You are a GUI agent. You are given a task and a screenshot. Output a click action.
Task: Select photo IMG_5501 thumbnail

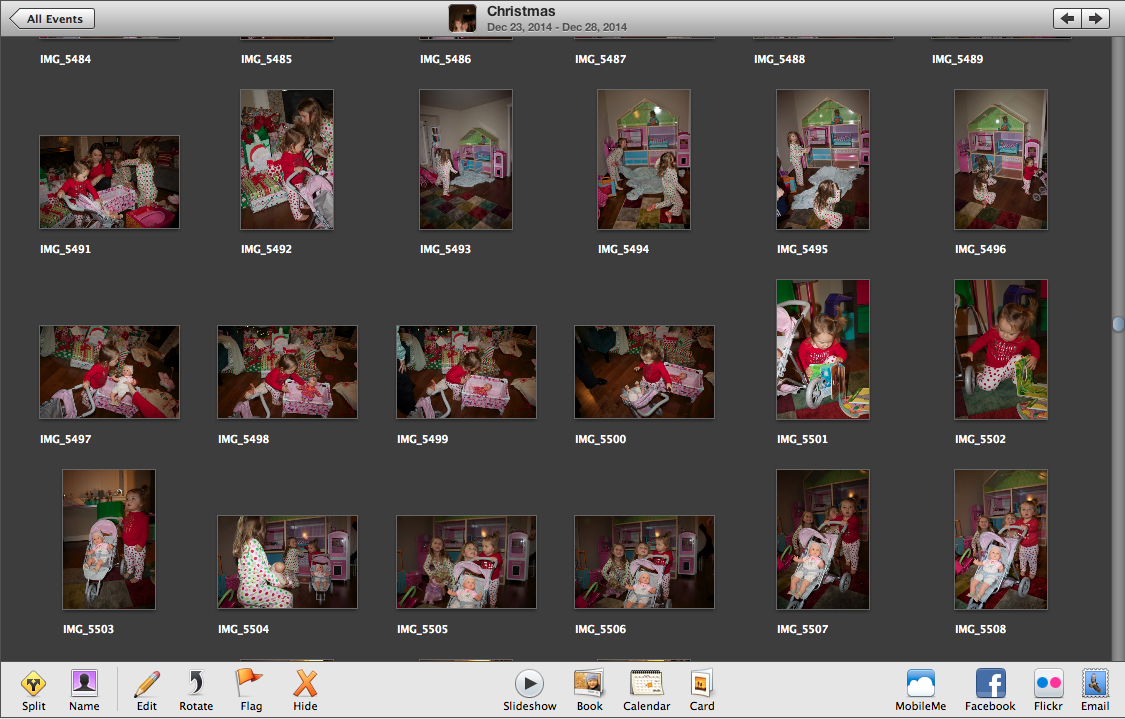click(x=823, y=349)
